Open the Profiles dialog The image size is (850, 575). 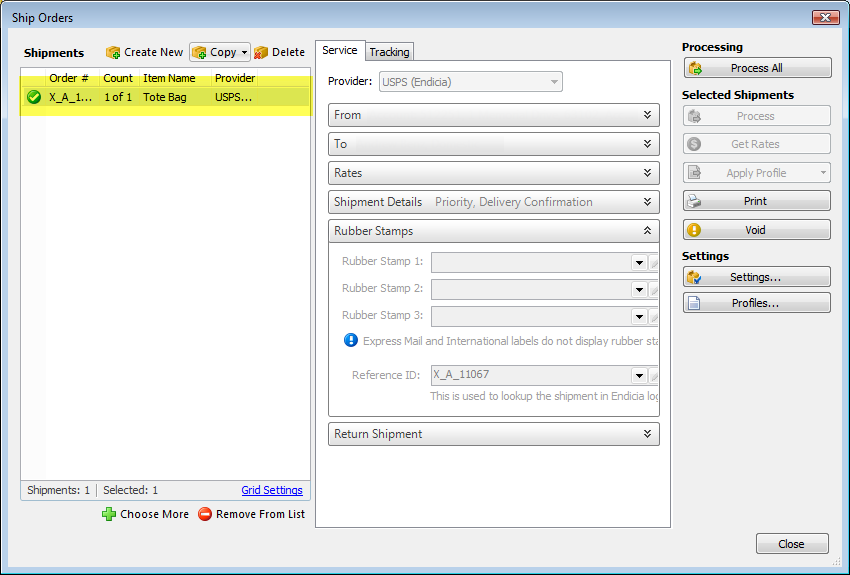[x=757, y=303]
